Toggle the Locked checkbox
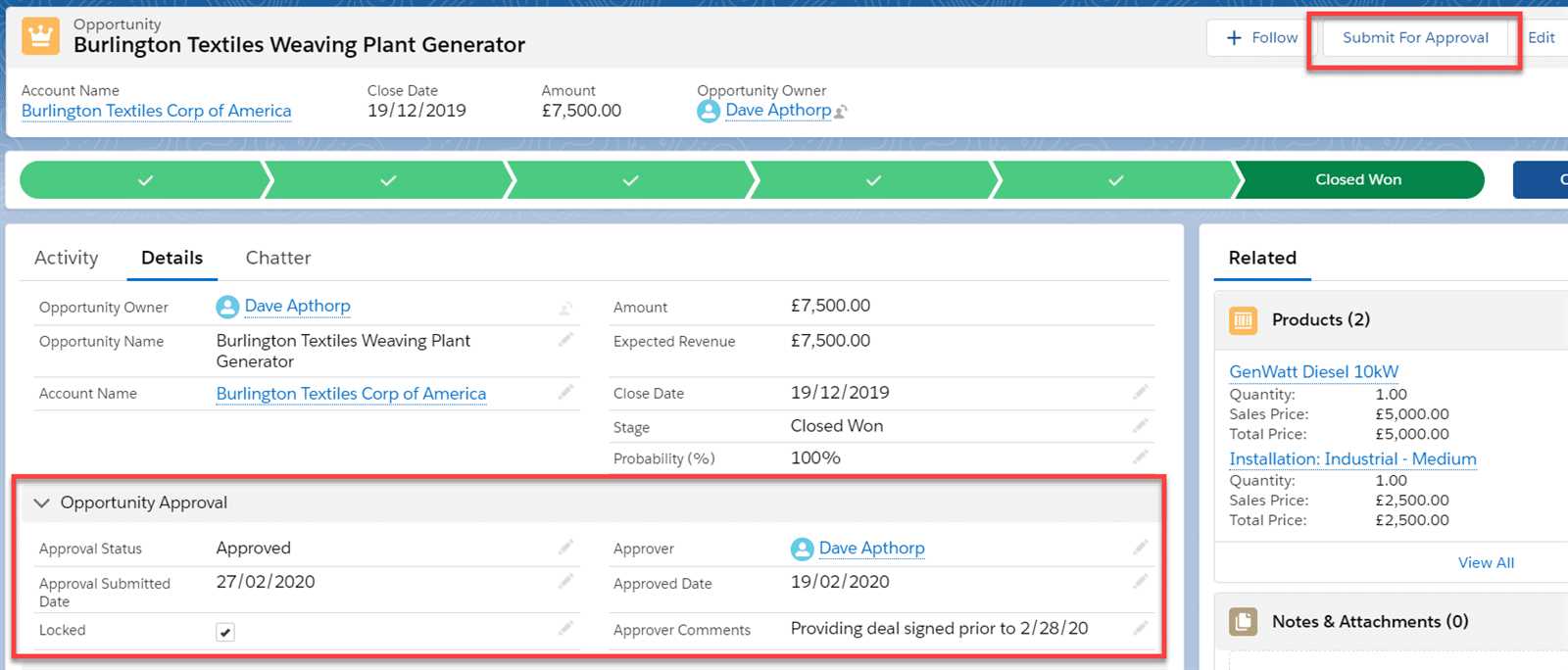This screenshot has width=1568, height=670. coord(225,632)
